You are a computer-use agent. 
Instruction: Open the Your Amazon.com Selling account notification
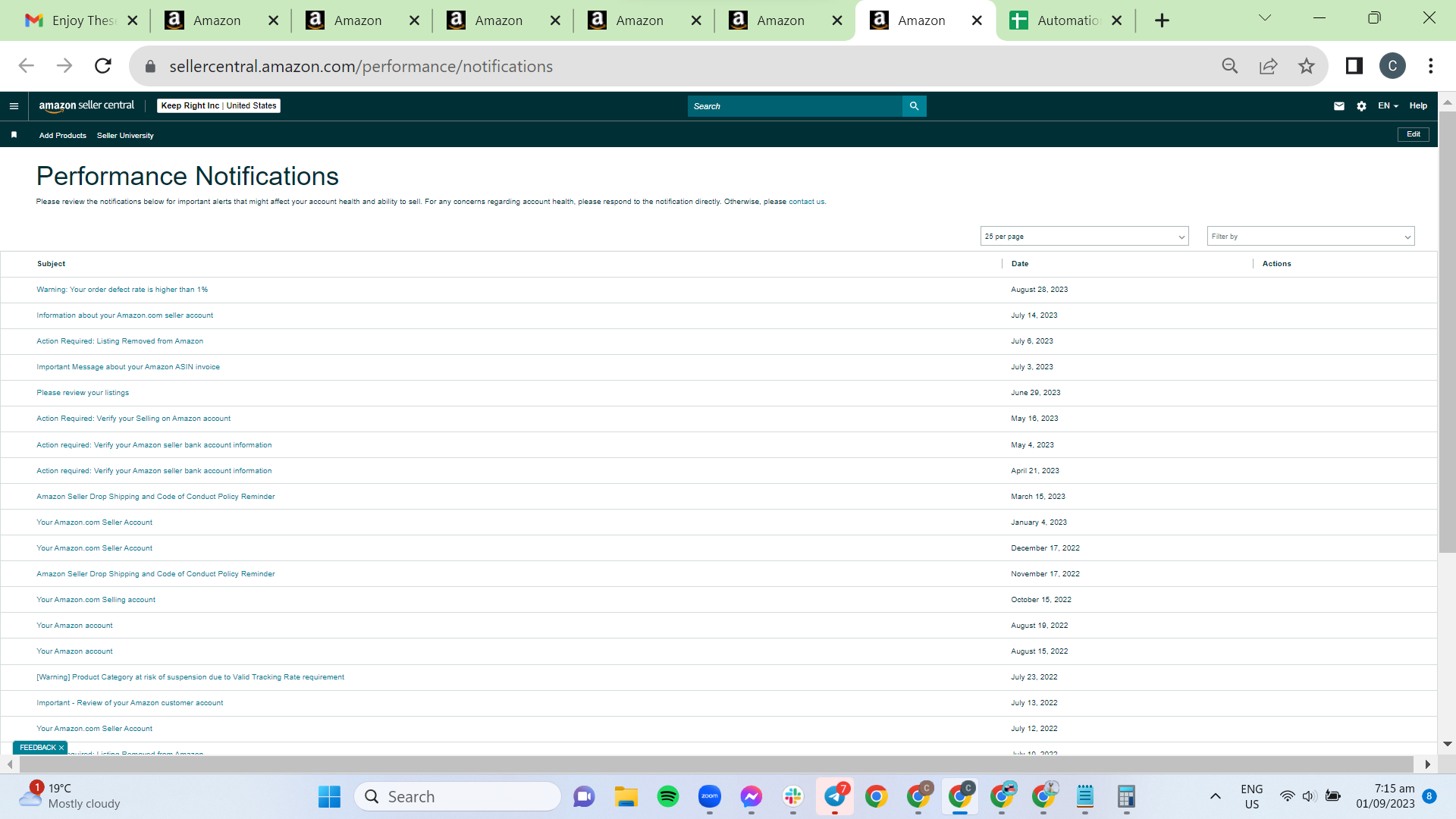[96, 600]
